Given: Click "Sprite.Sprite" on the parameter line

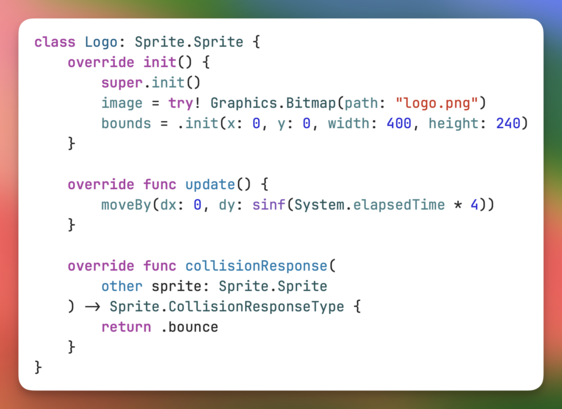Looking at the screenshot, I should pos(273,286).
